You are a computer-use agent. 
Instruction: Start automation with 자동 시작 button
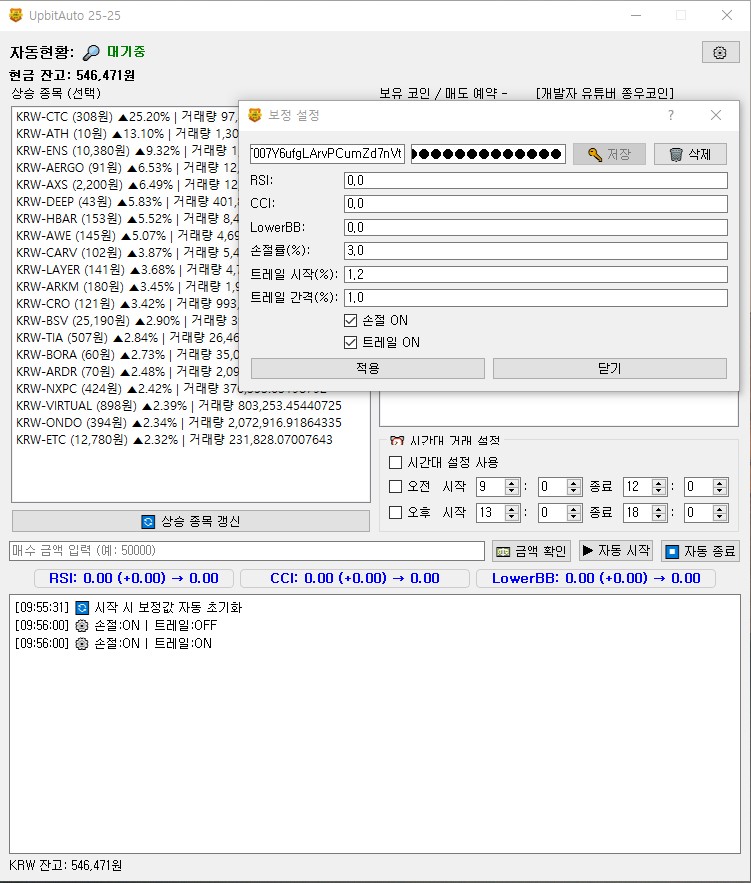(x=615, y=551)
